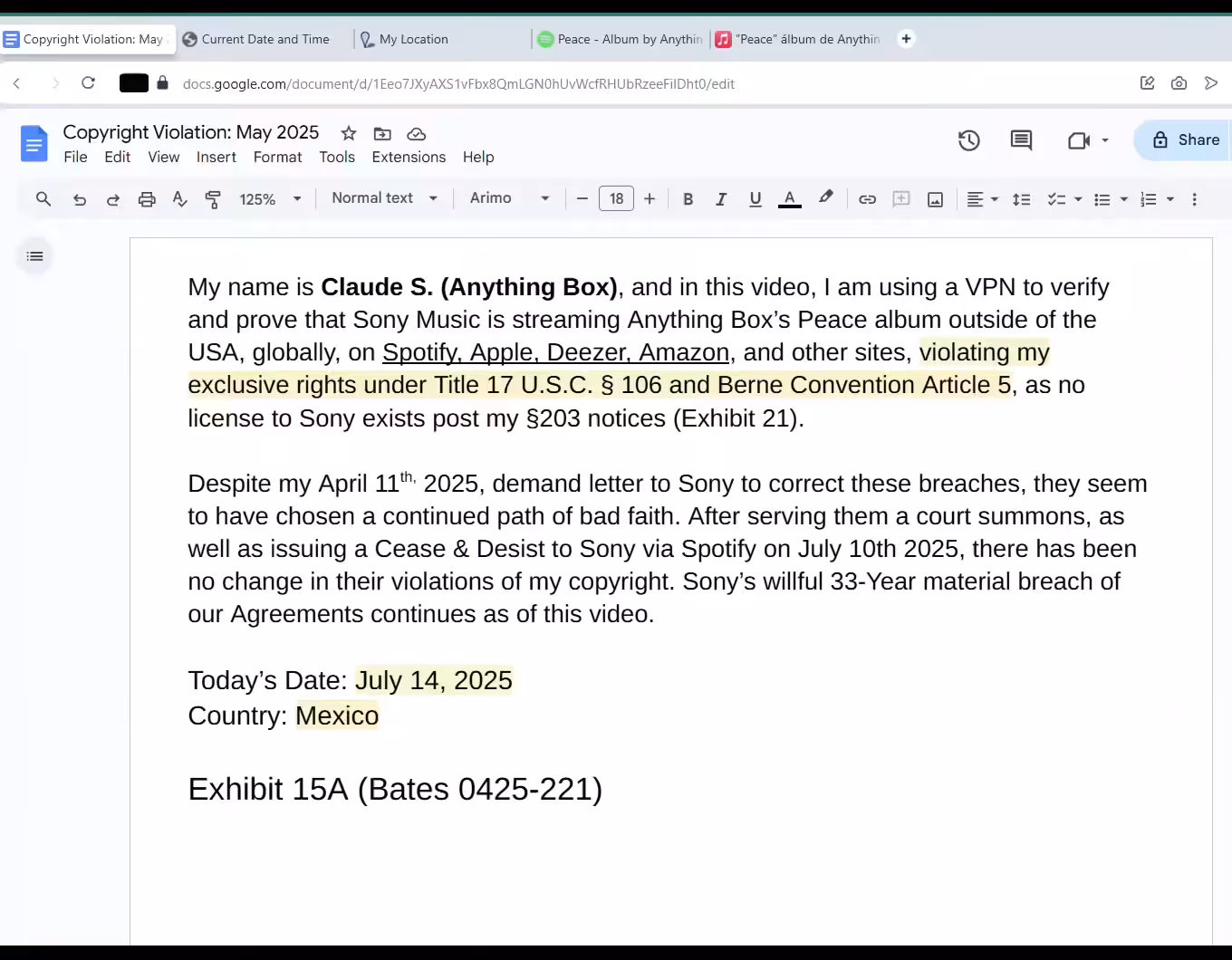1232x960 pixels.
Task: Open the File menu
Action: click(x=76, y=157)
